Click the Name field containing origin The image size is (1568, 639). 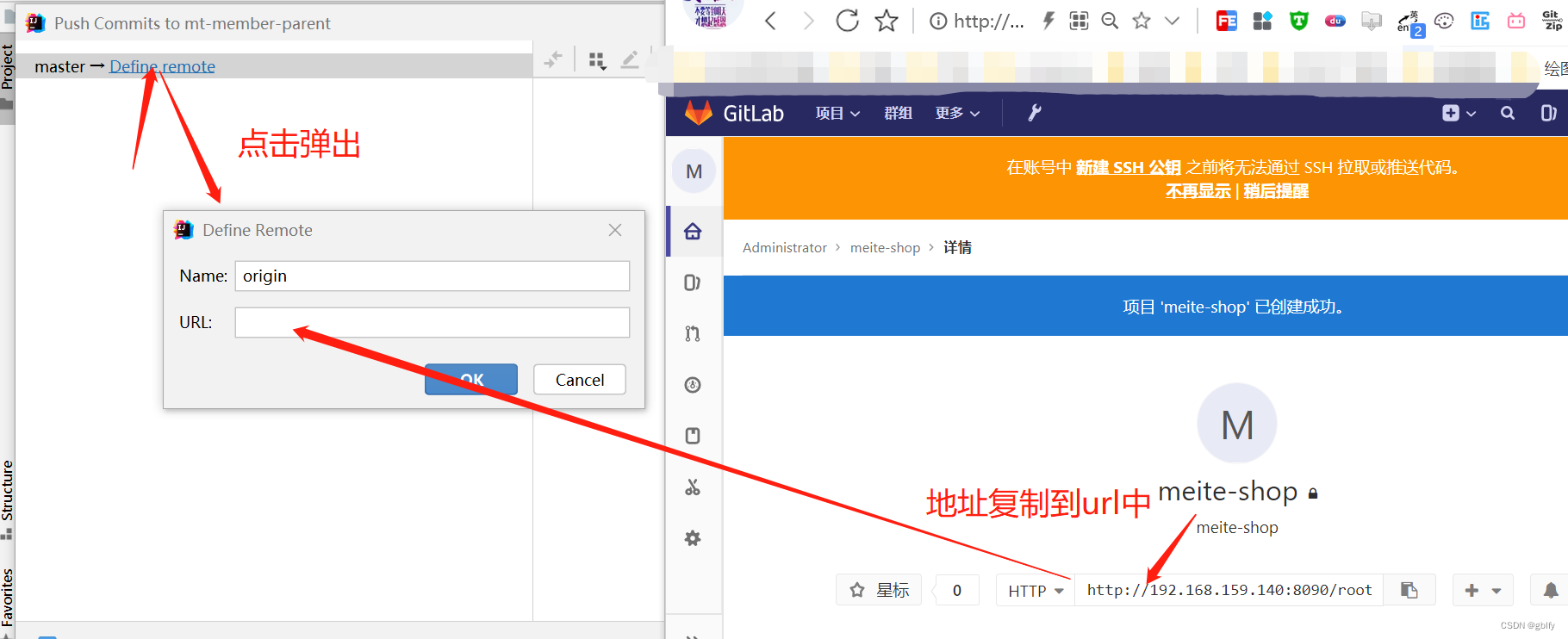tap(432, 276)
